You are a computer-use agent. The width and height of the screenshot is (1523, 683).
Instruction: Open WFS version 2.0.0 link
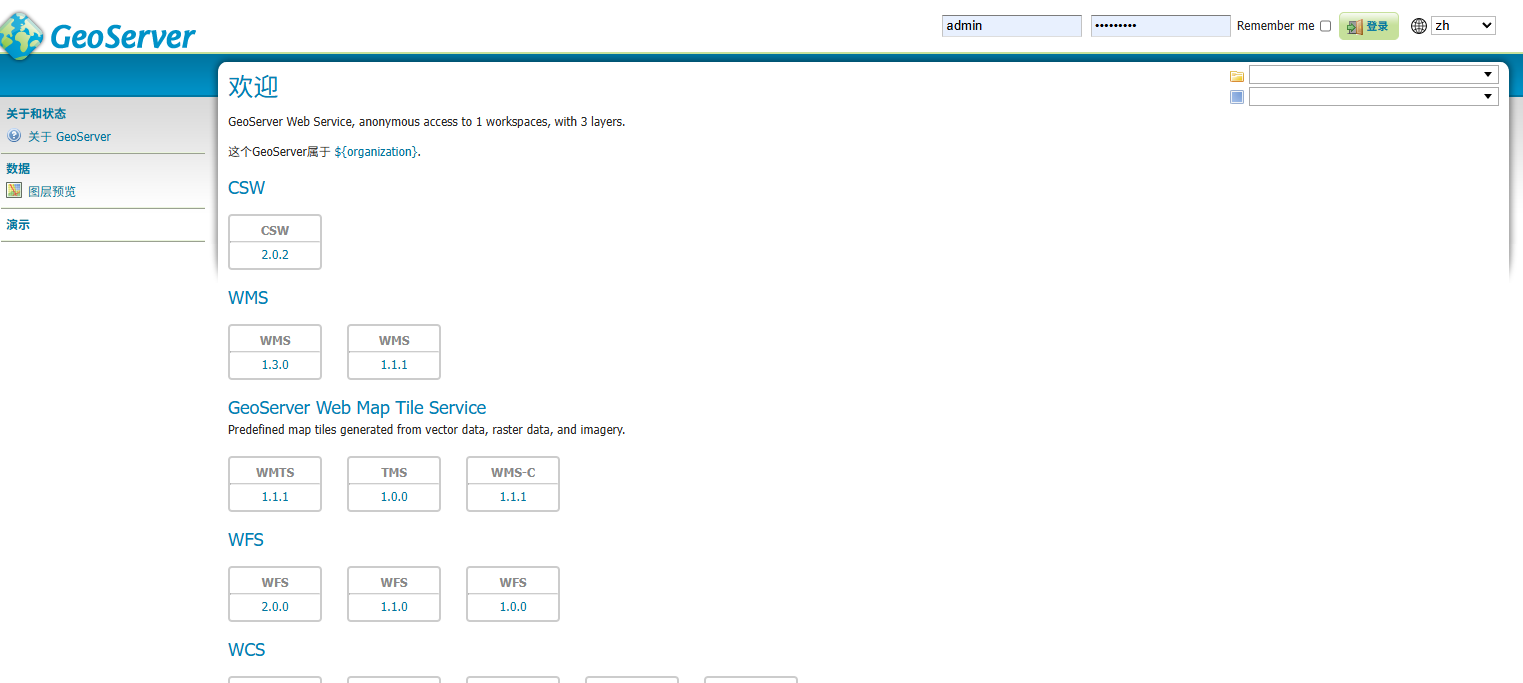pos(275,607)
